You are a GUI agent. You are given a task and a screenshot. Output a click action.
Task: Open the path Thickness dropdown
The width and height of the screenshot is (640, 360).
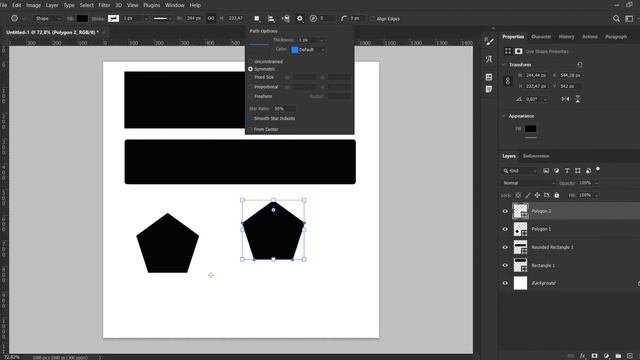pyautogui.click(x=322, y=40)
